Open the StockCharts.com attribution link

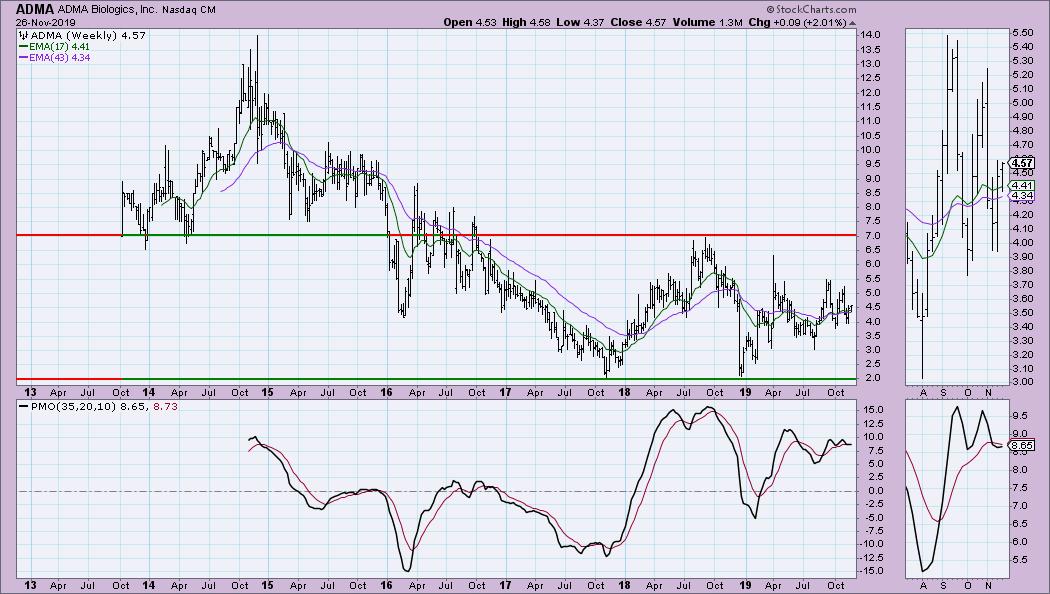[x=816, y=9]
